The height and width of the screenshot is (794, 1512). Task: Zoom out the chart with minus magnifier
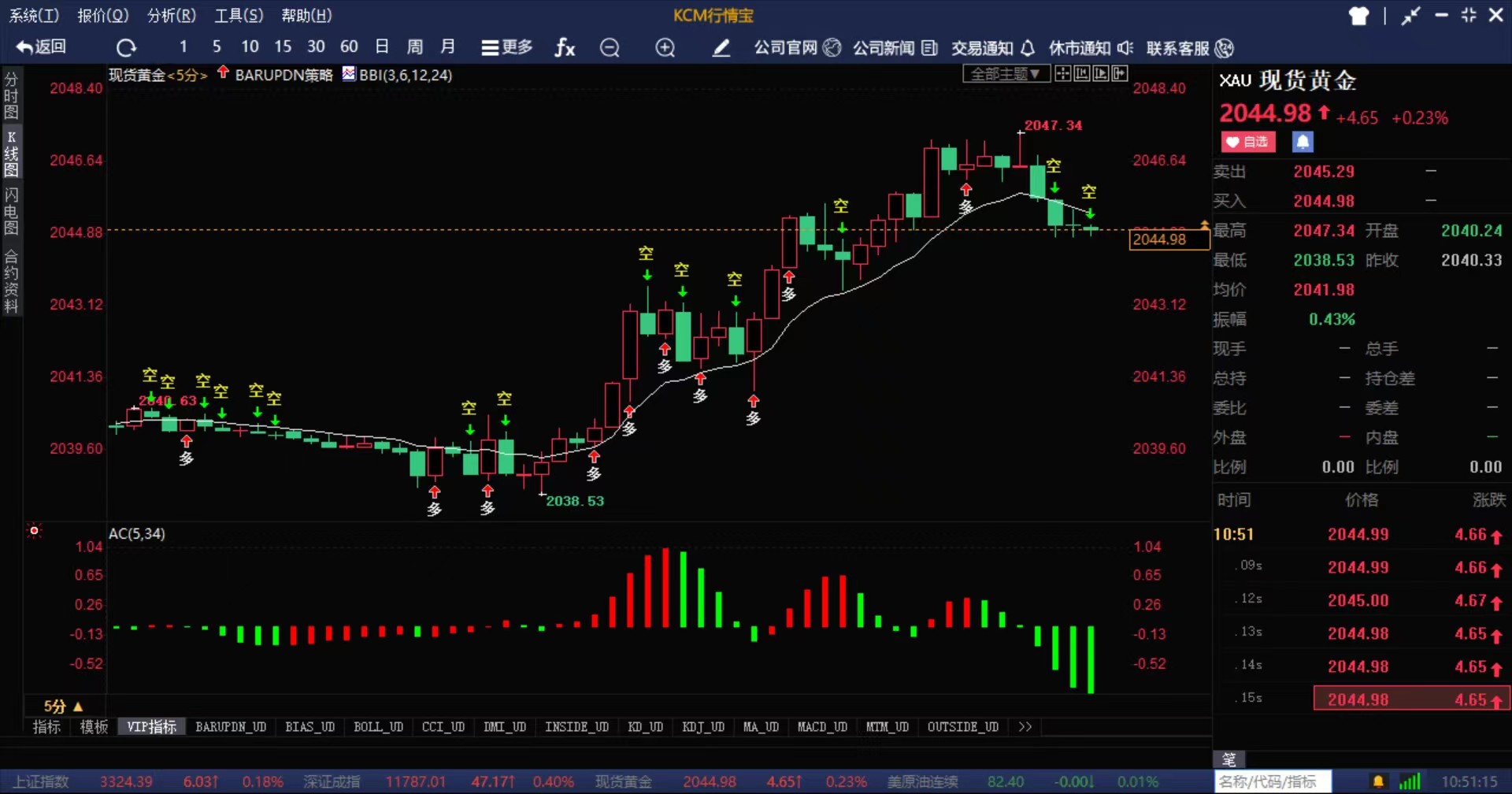point(610,48)
